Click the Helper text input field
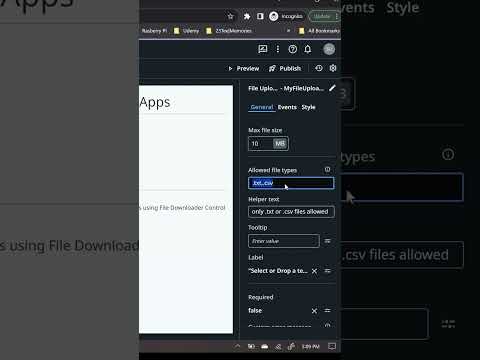 pos(291,212)
